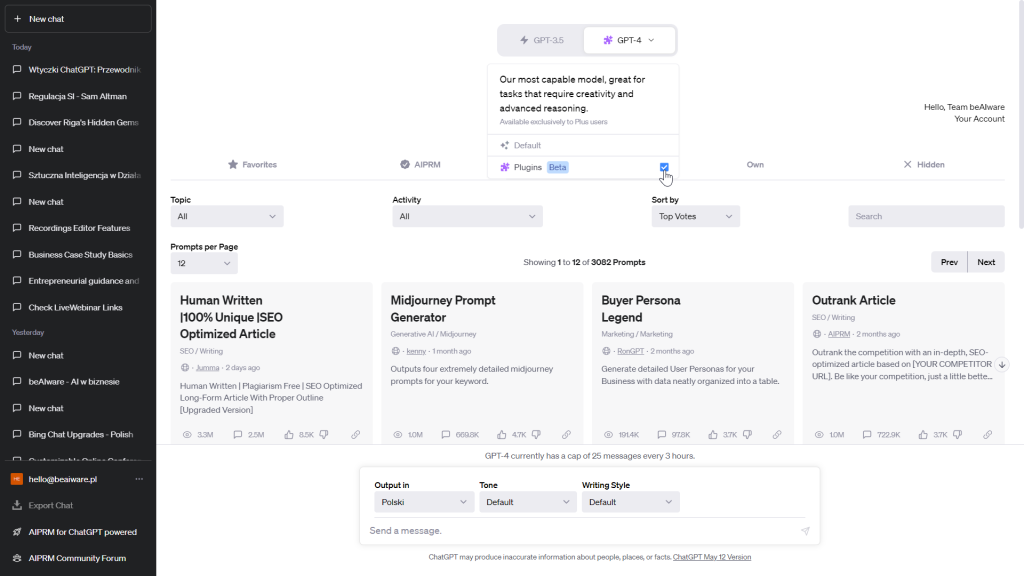Open the ChatGPT May 12 Version link

click(x=712, y=557)
